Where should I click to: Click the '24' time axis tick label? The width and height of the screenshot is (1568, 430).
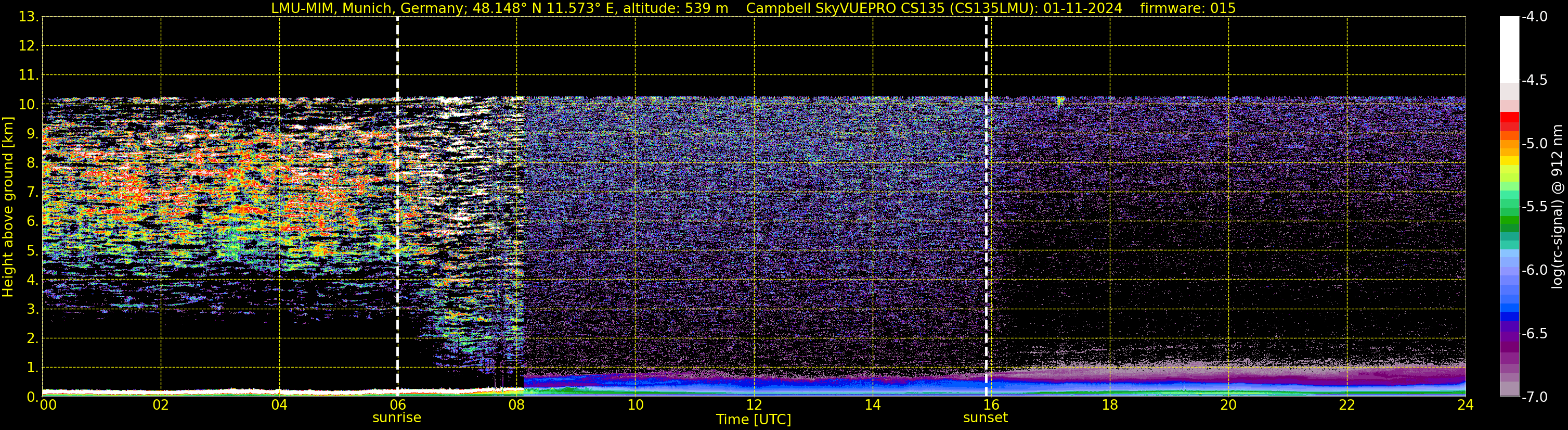click(x=1465, y=405)
